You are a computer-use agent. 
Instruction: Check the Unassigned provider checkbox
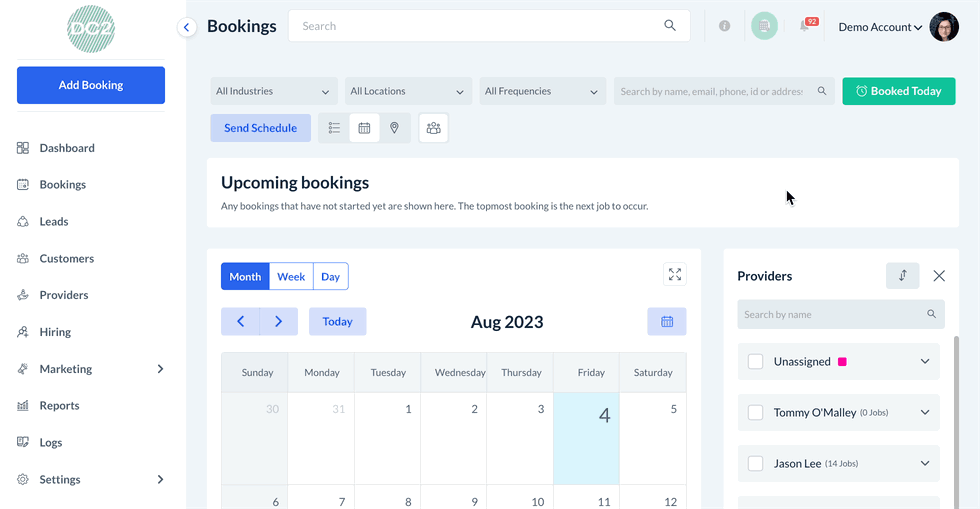click(x=756, y=361)
